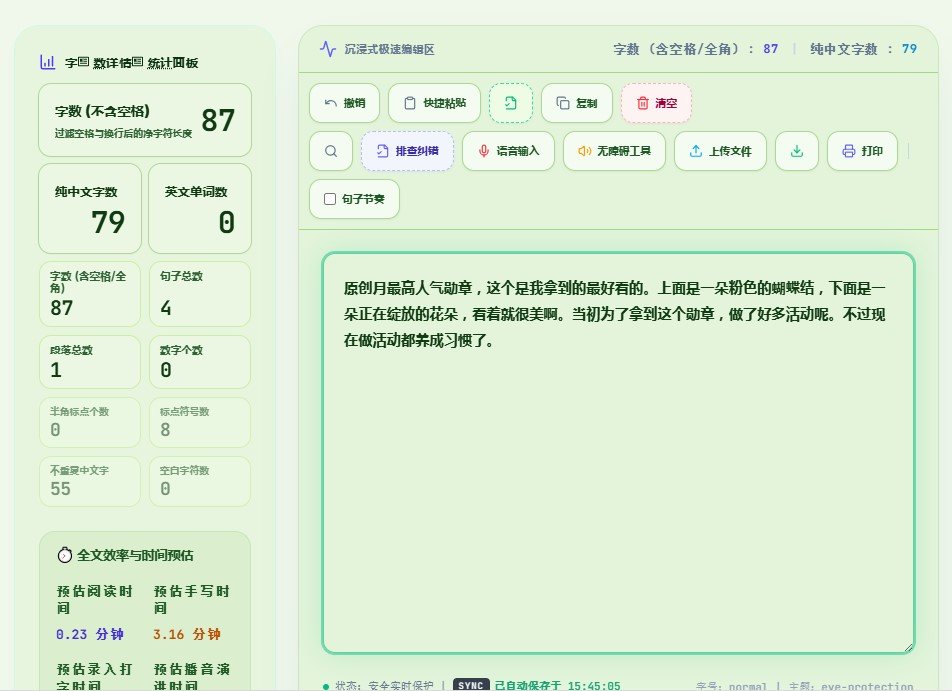
Task: Select the 纯中文字数 79 card
Action: 90,208
